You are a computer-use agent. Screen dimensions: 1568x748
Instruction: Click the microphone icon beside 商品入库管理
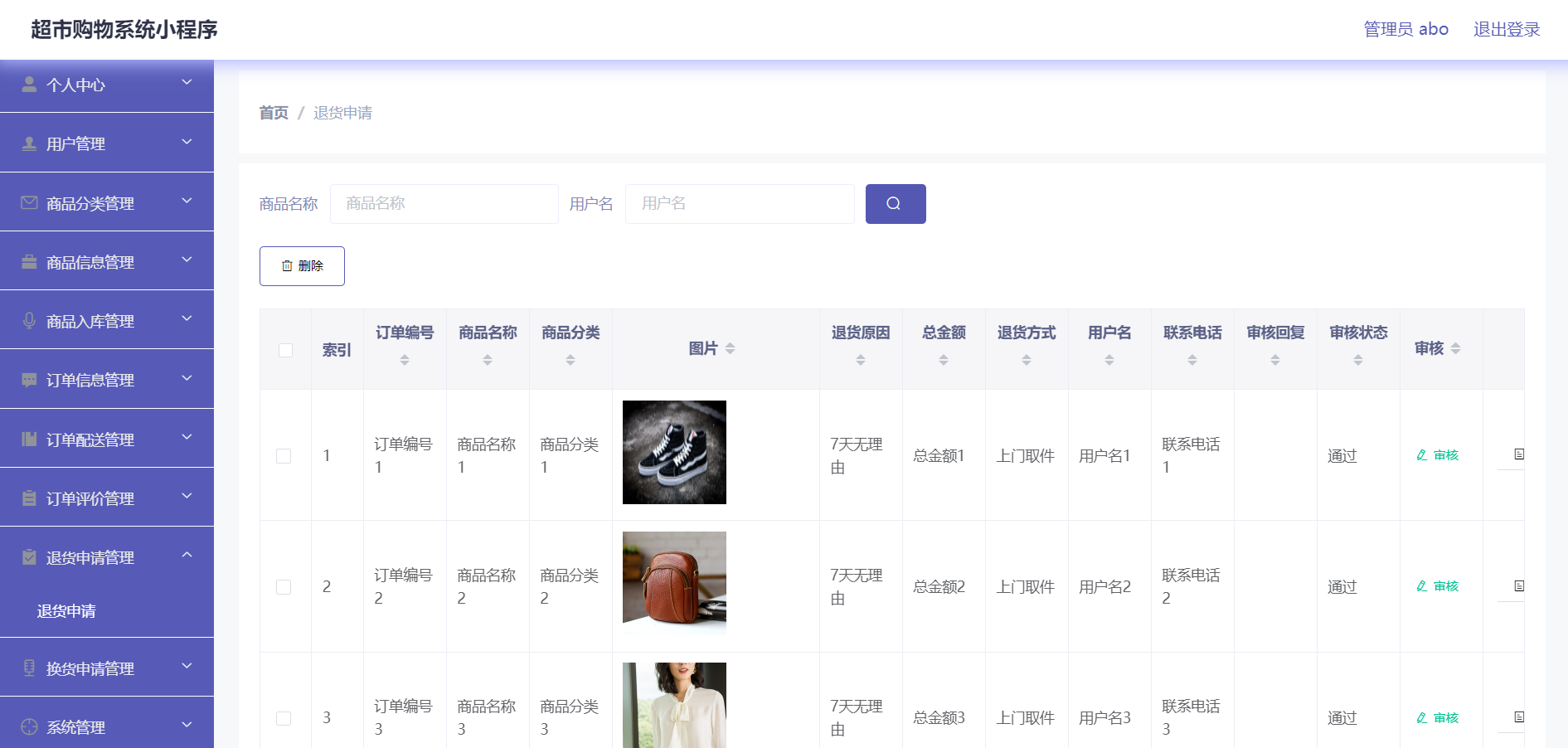(x=29, y=321)
